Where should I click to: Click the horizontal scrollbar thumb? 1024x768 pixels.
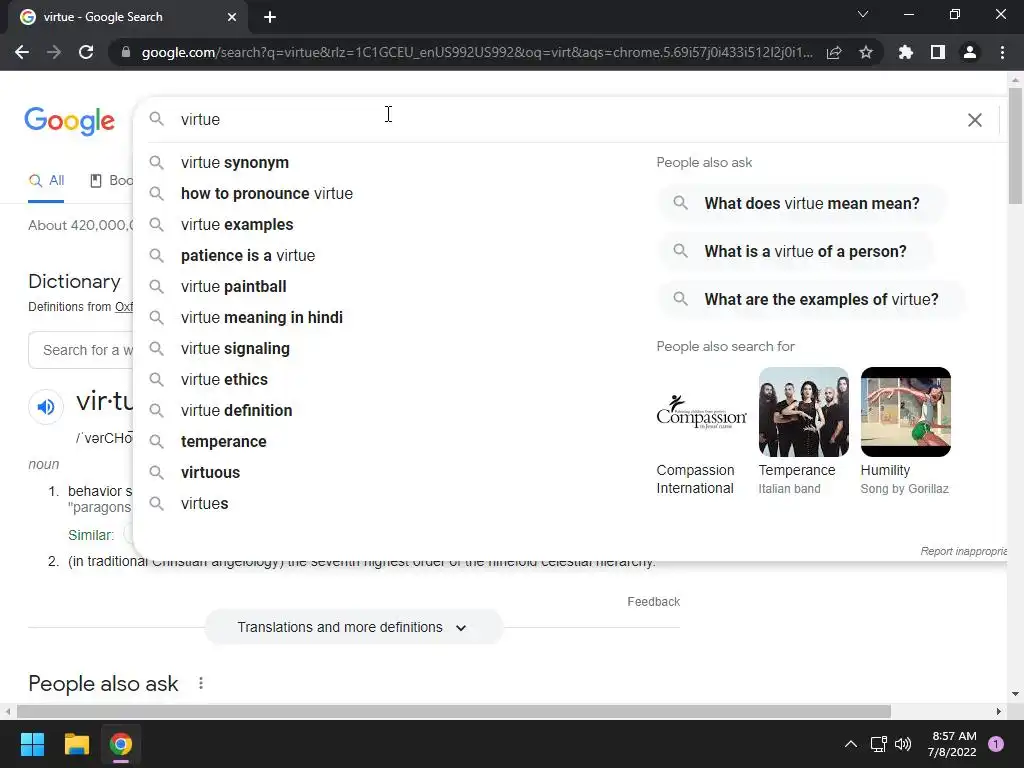pos(454,711)
